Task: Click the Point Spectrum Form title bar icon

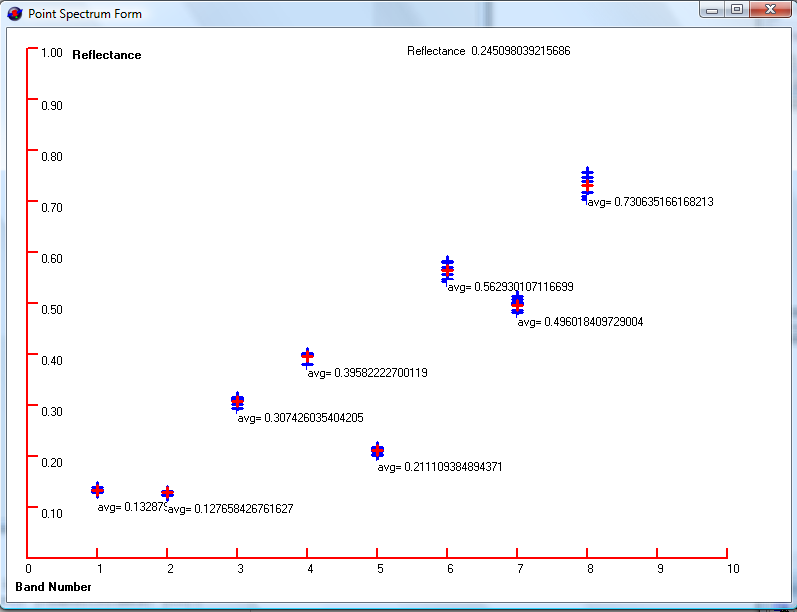Action: pos(14,13)
